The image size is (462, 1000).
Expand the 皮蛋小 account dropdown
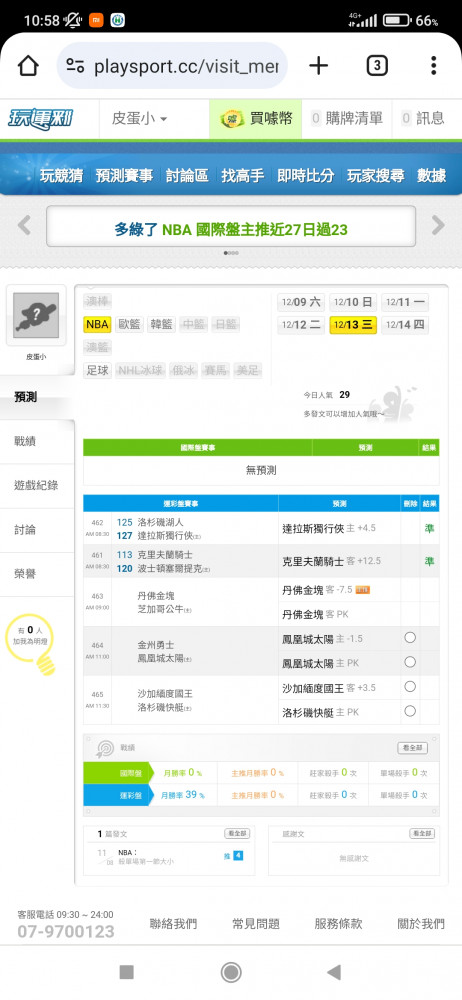pyautogui.click(x=139, y=119)
